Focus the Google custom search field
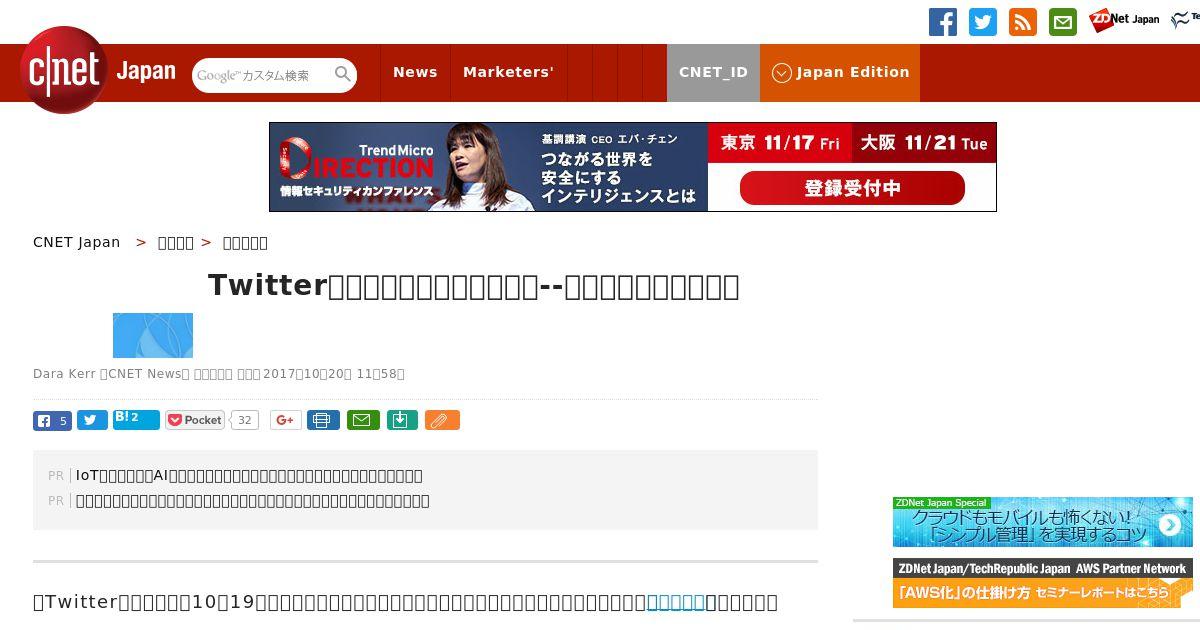The image size is (1200, 630). 262,75
